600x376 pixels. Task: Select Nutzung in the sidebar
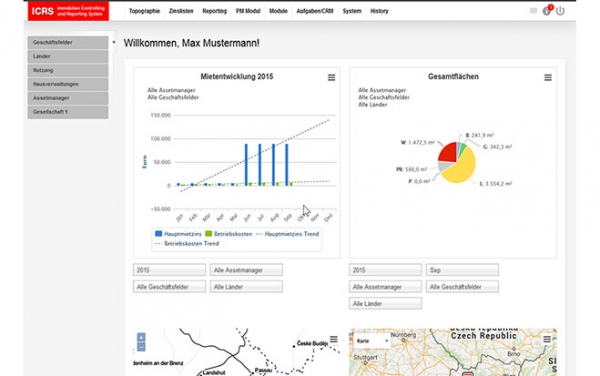pos(68,70)
